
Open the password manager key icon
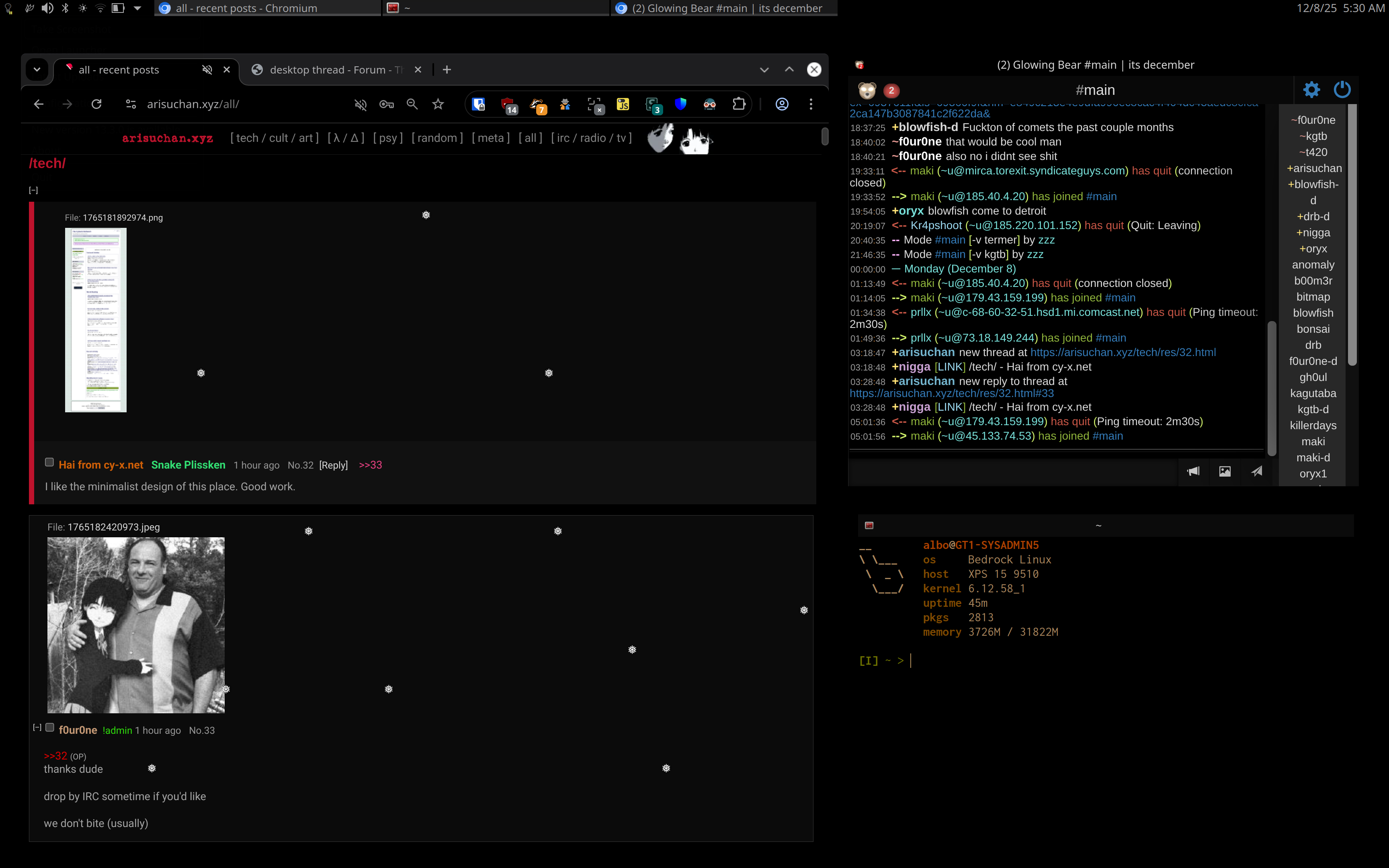[x=386, y=104]
